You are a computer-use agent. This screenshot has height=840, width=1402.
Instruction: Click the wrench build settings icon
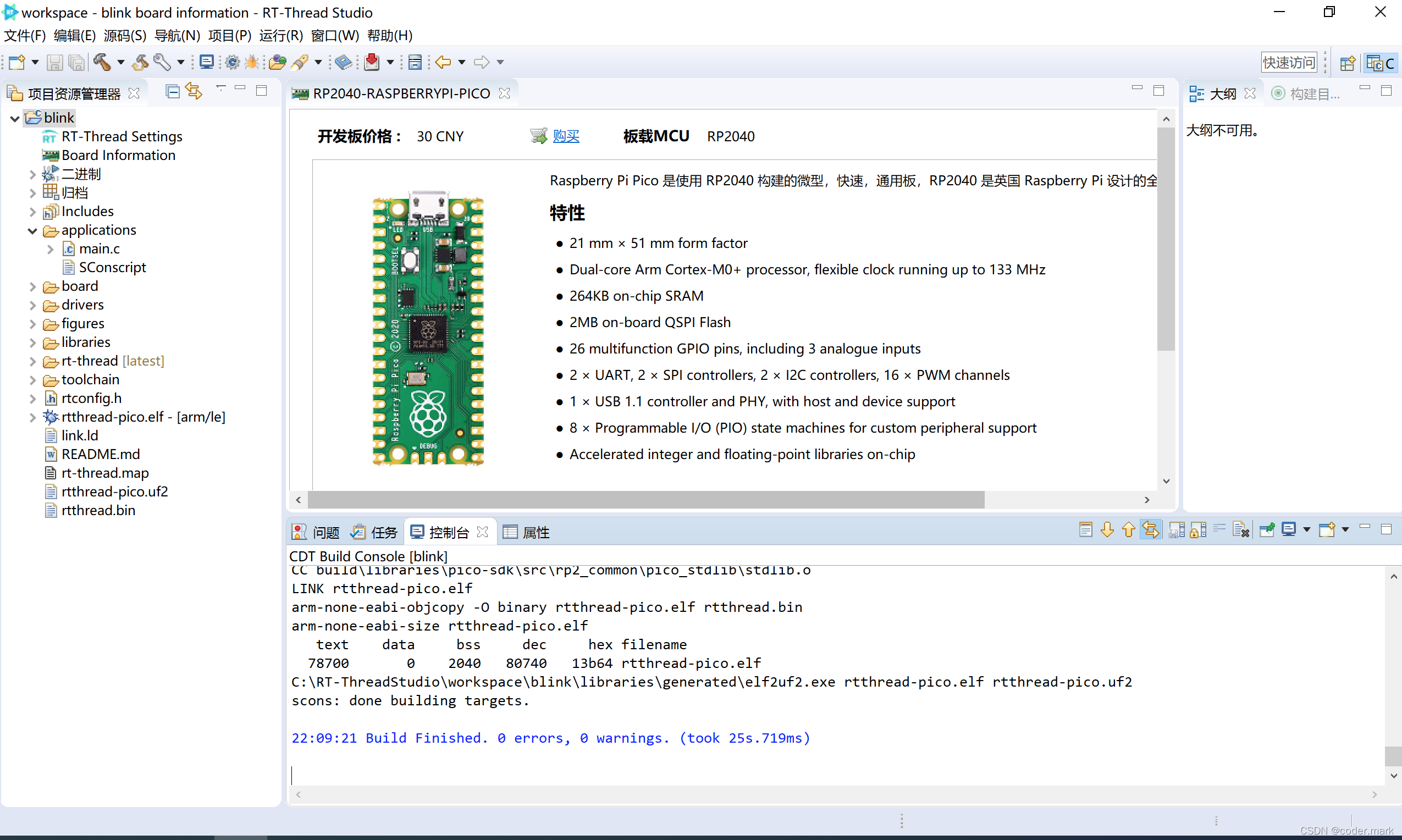coord(162,62)
